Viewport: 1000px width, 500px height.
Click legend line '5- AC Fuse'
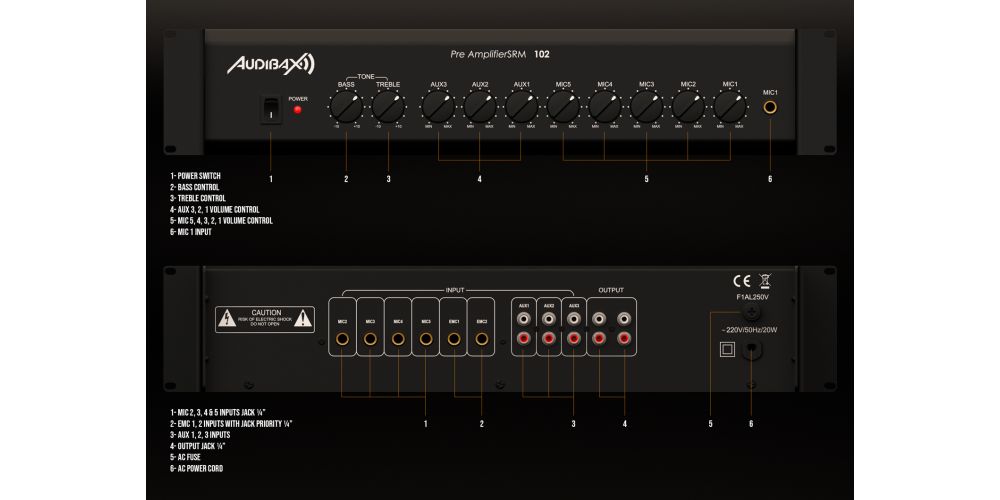click(185, 457)
